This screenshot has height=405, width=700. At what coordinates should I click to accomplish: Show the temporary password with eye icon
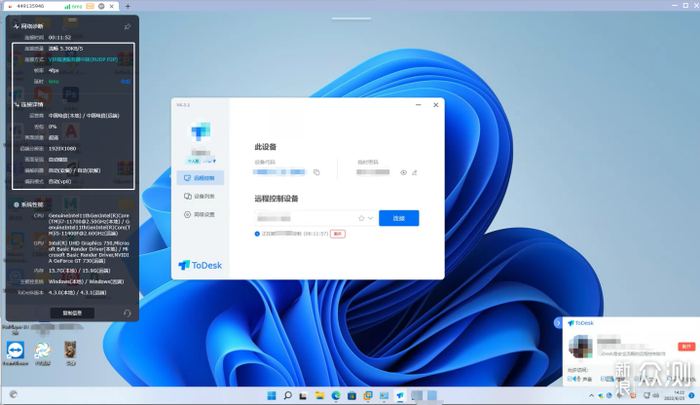point(403,172)
